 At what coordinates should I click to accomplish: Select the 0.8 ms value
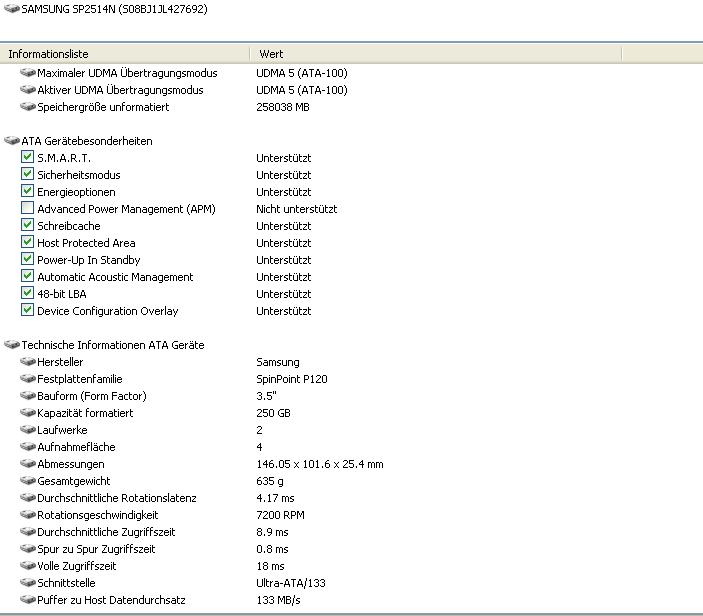coord(272,550)
